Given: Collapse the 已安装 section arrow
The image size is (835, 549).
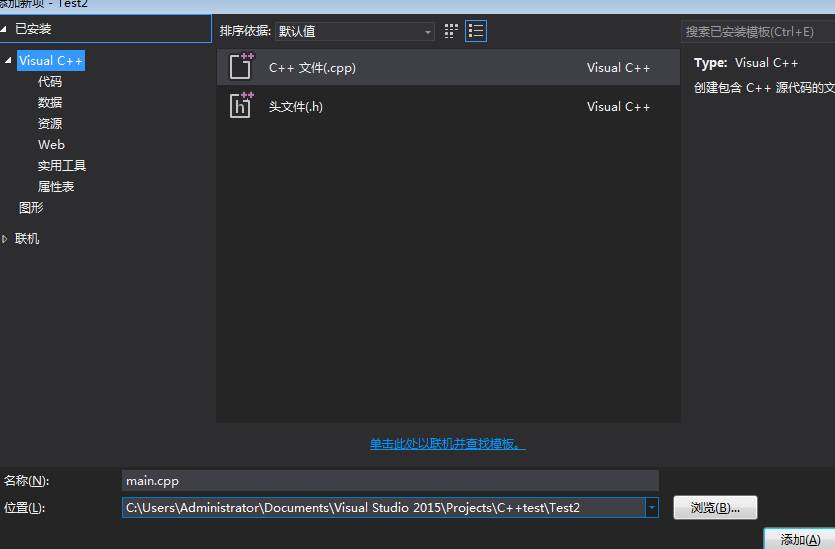Looking at the screenshot, I should coord(4,29).
